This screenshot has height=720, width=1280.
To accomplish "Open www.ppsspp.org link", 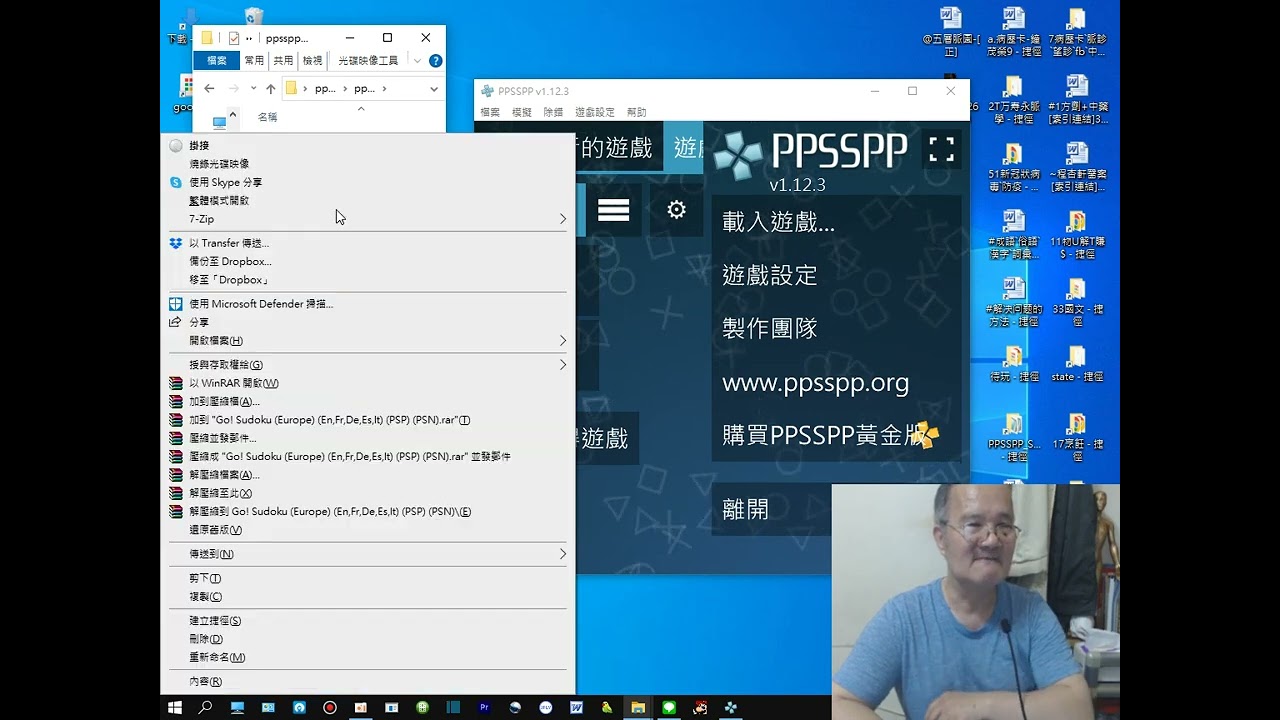I will [x=836, y=382].
